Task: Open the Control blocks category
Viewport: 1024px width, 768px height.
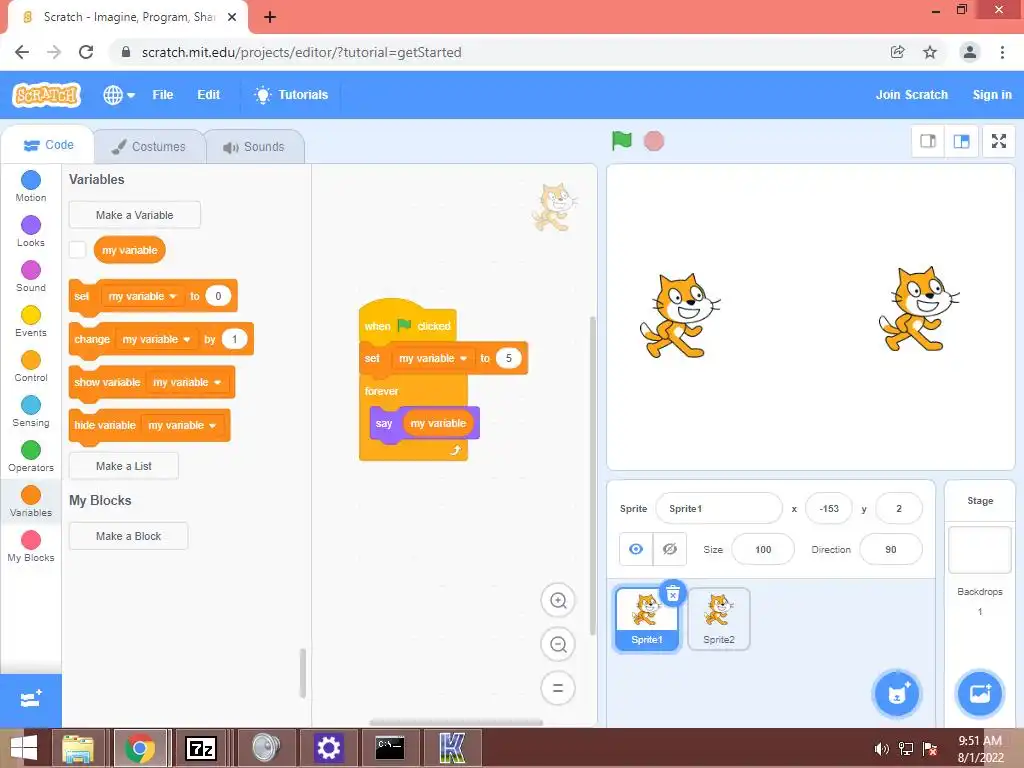Action: click(x=31, y=366)
